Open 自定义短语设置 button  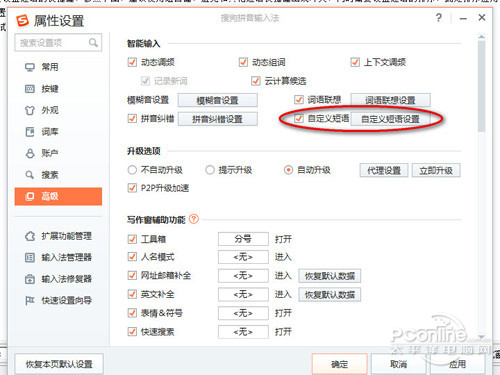[x=390, y=119]
